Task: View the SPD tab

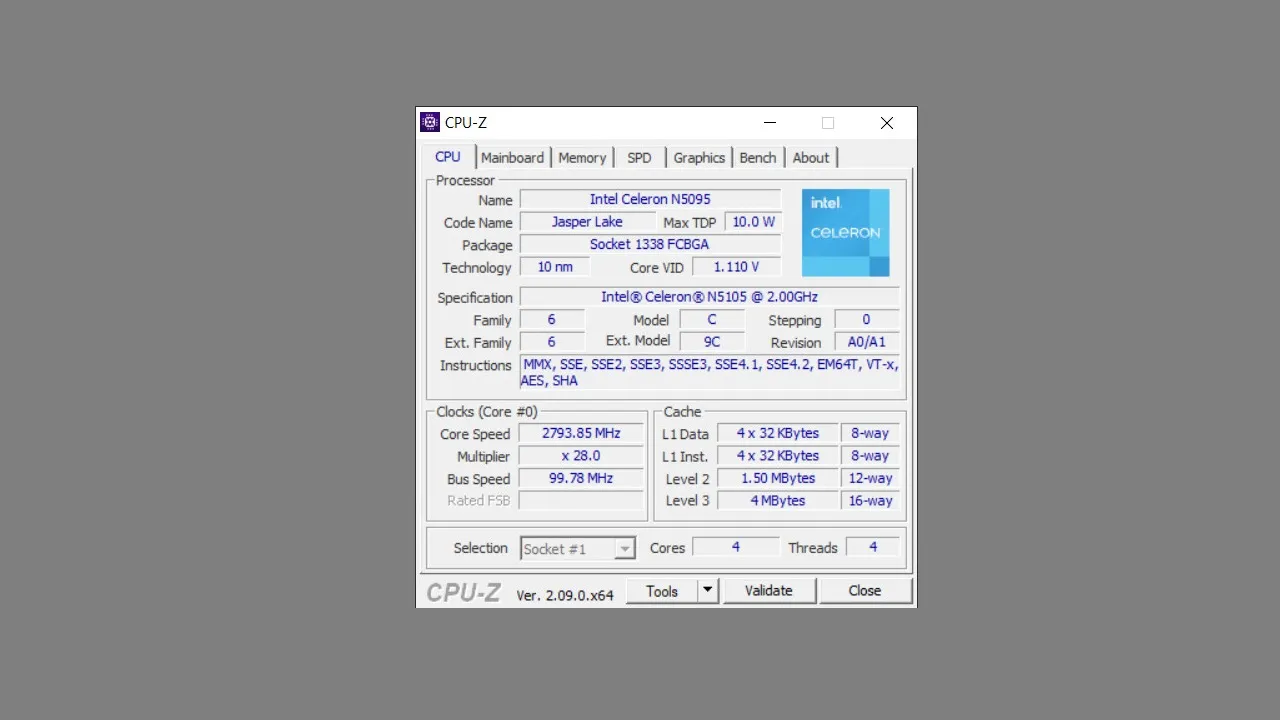Action: coord(639,157)
